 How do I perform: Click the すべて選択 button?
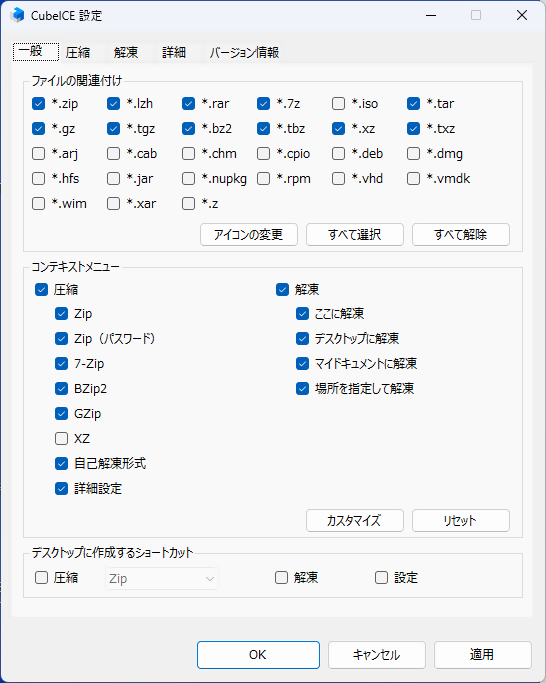(355, 235)
